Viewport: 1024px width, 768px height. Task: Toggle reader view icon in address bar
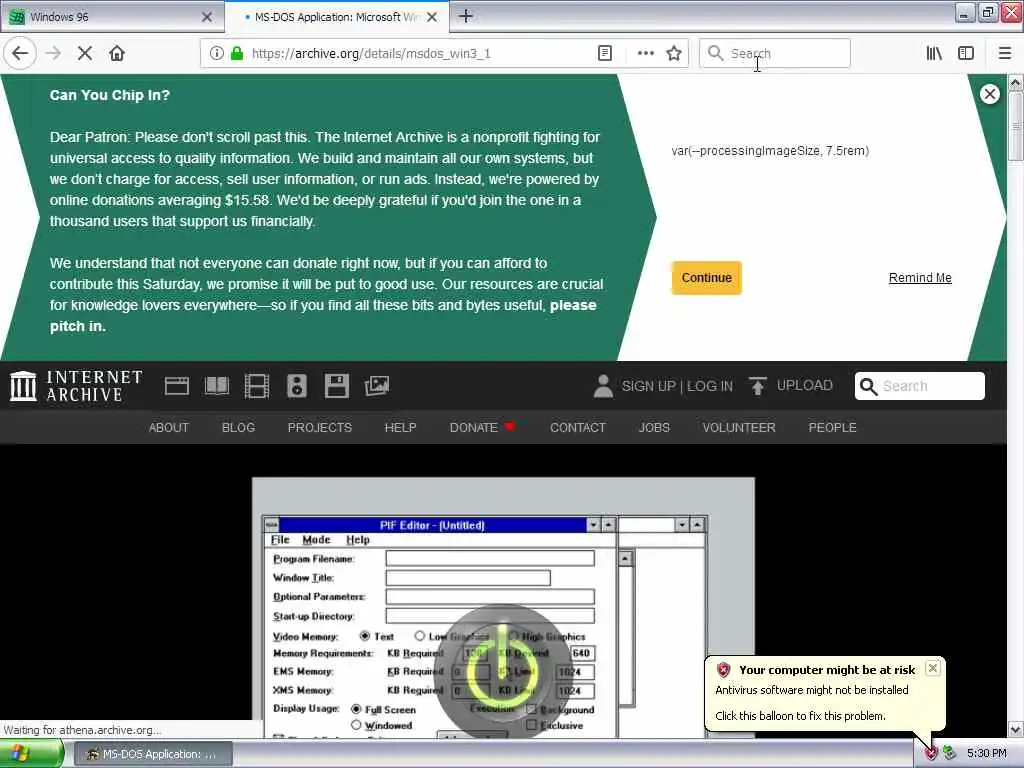click(605, 54)
